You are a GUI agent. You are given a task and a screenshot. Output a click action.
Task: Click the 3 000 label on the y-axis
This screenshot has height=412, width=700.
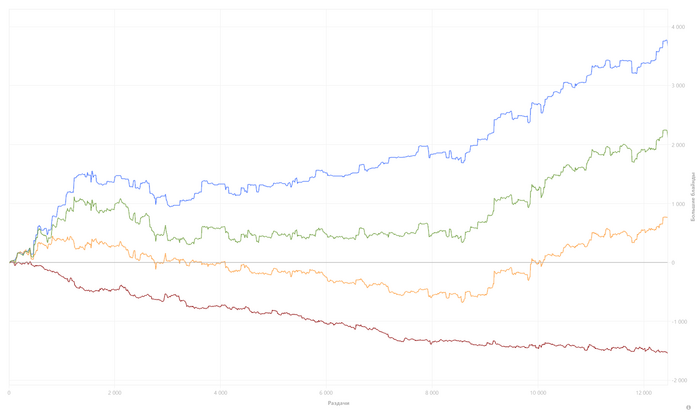click(x=679, y=86)
